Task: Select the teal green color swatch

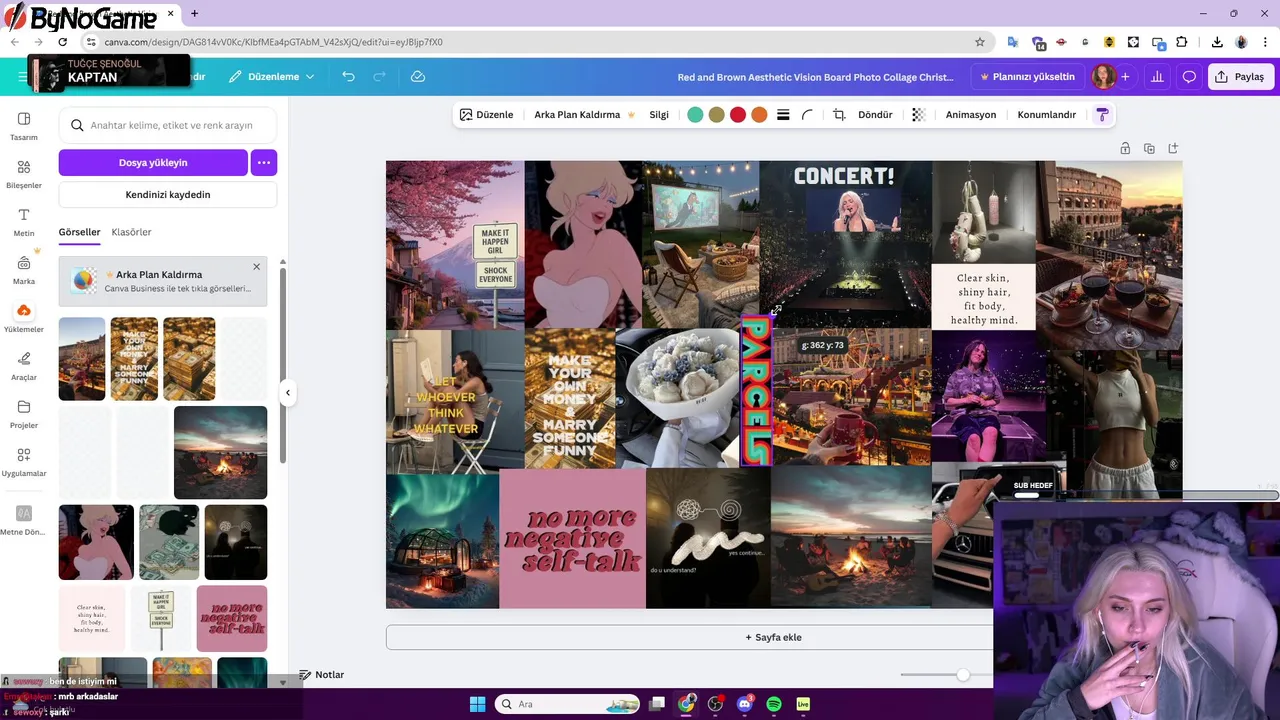Action: pos(695,115)
